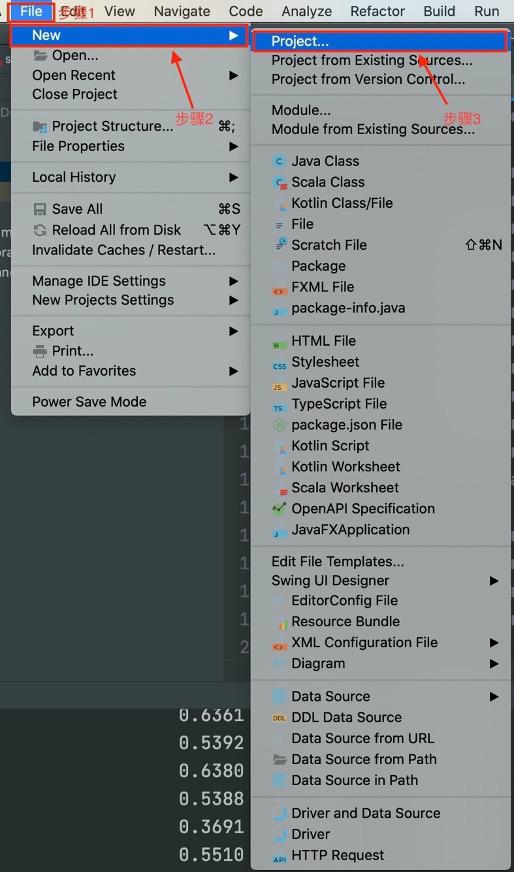Click the Java Class icon

click(279, 161)
